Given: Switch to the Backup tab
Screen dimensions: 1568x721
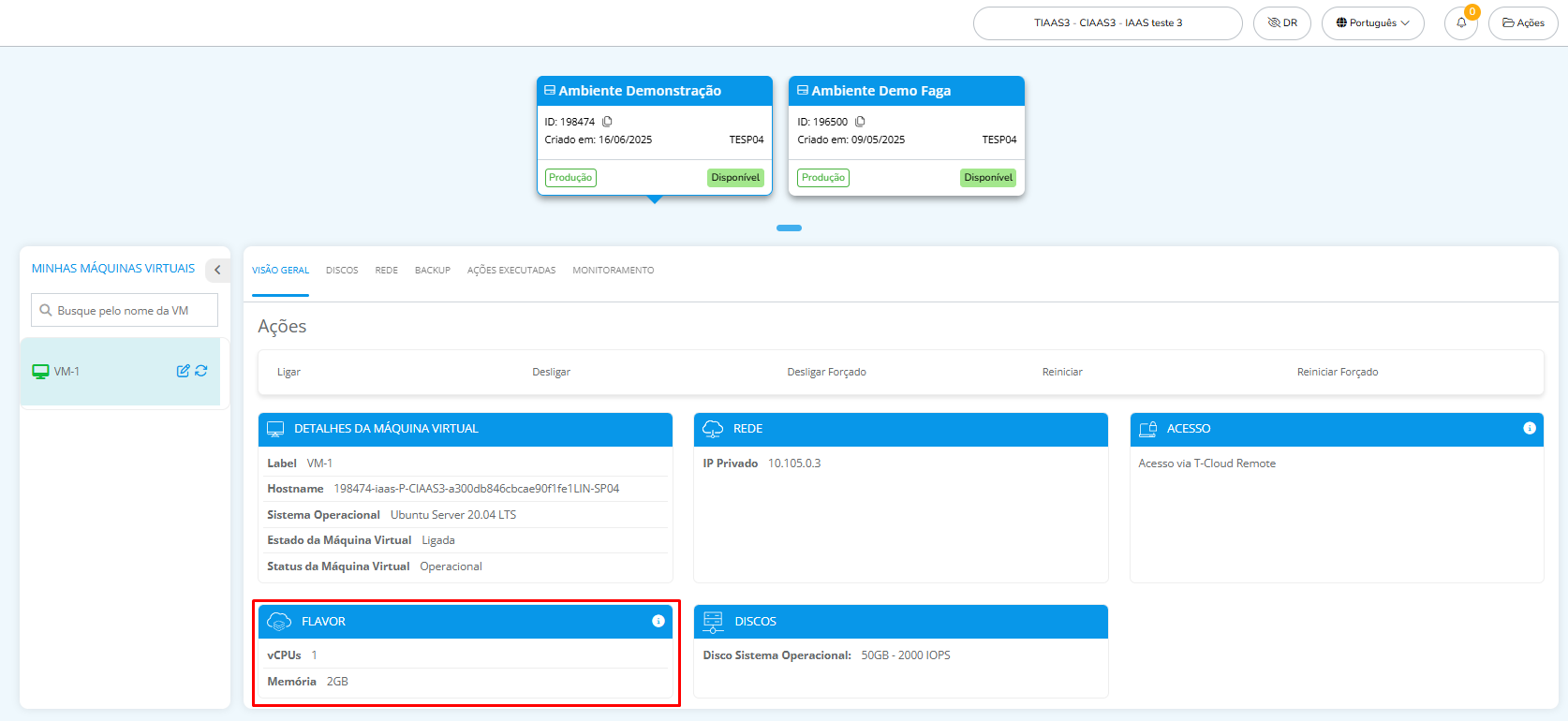Looking at the screenshot, I should (x=433, y=271).
